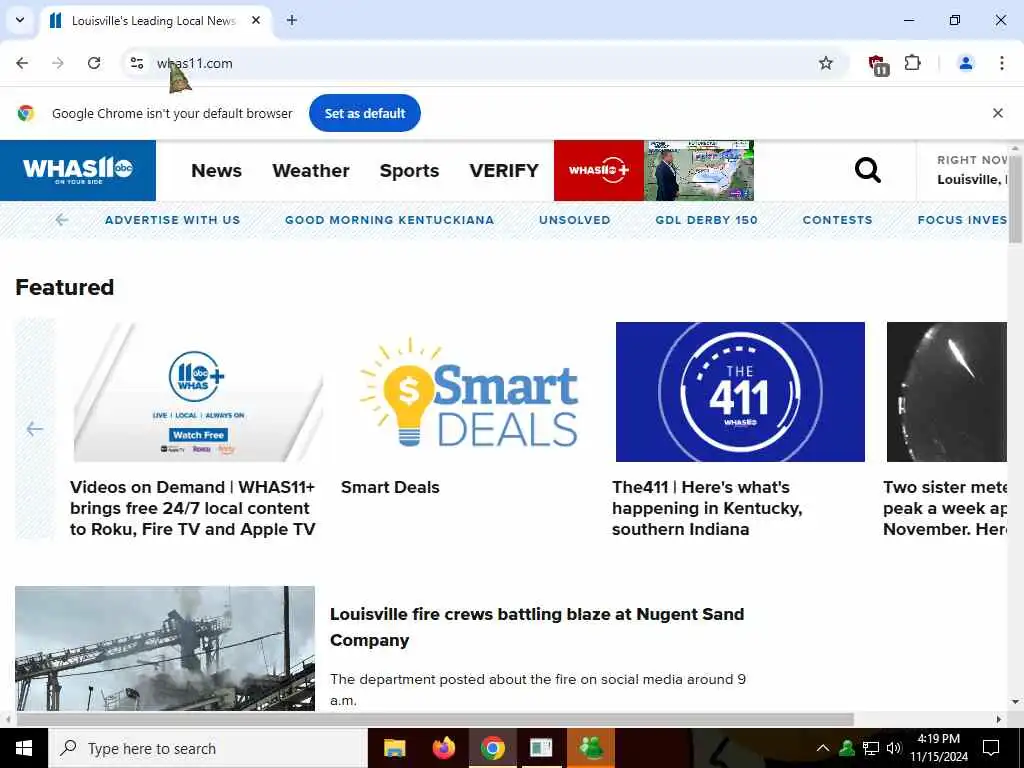Open the Smart Deals logo image
The width and height of the screenshot is (1024, 768).
pos(469,392)
